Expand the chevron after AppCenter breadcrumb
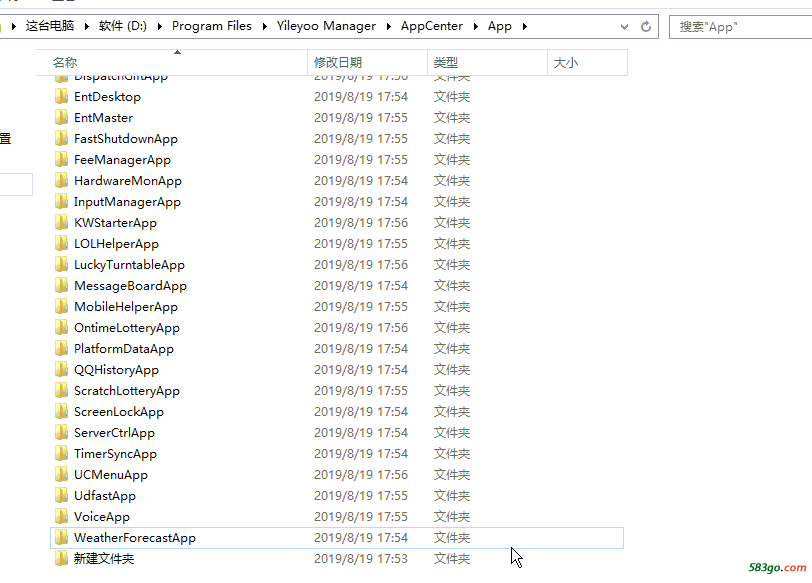Screen dimensions: 812x583 [x=477, y=26]
